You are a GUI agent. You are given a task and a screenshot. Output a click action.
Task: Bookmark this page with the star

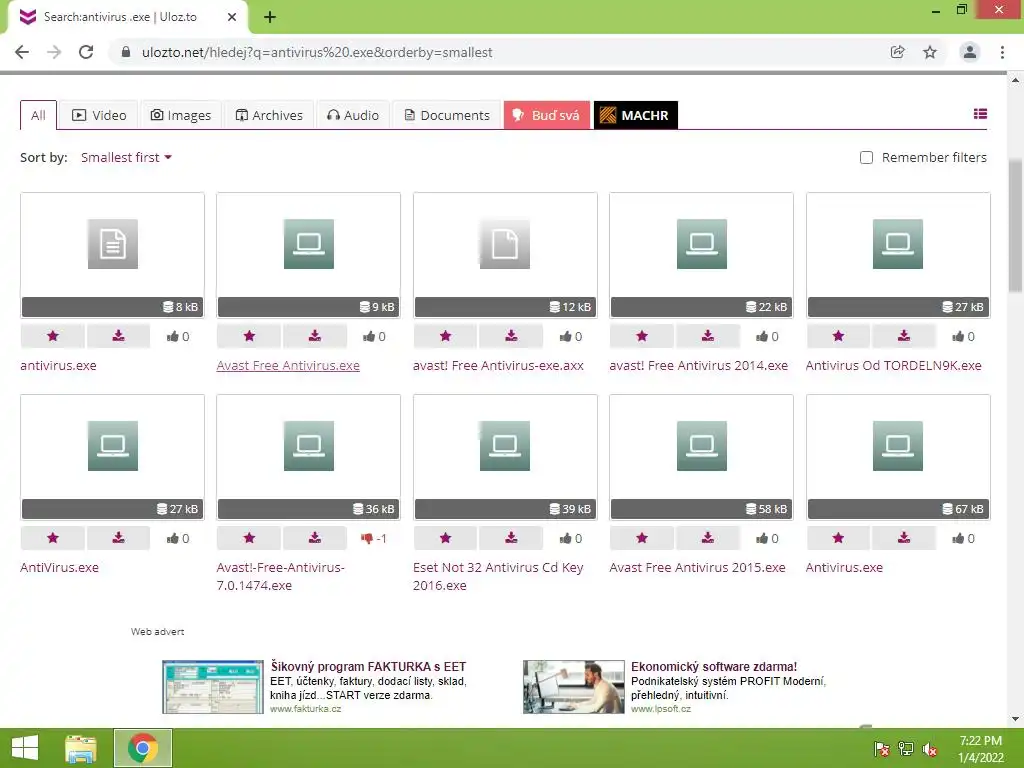pos(930,52)
